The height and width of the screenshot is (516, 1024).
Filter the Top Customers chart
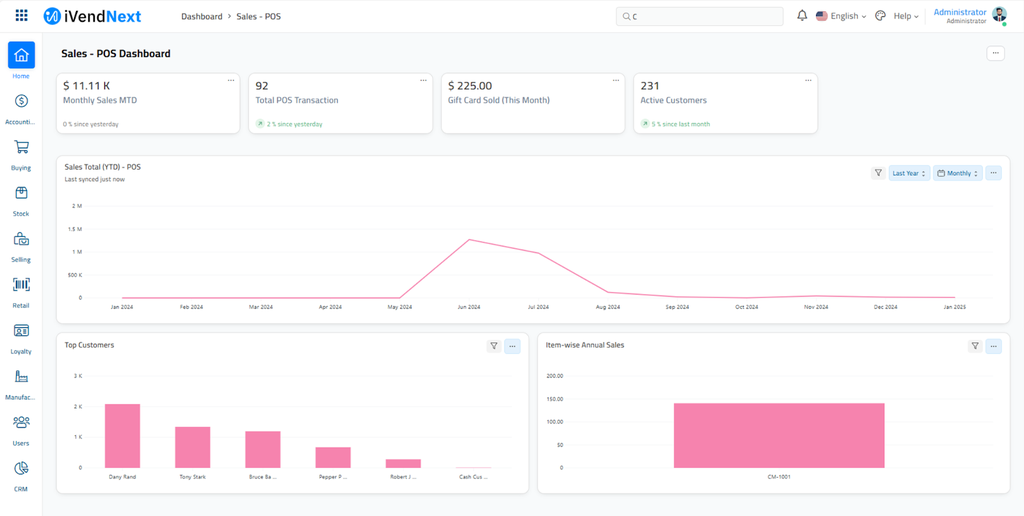494,346
